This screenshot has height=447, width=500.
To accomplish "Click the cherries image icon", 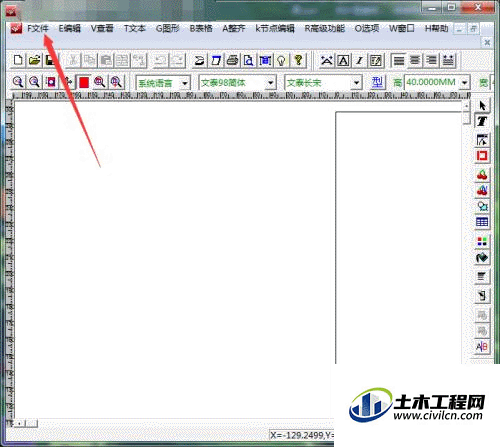I will [x=482, y=175].
